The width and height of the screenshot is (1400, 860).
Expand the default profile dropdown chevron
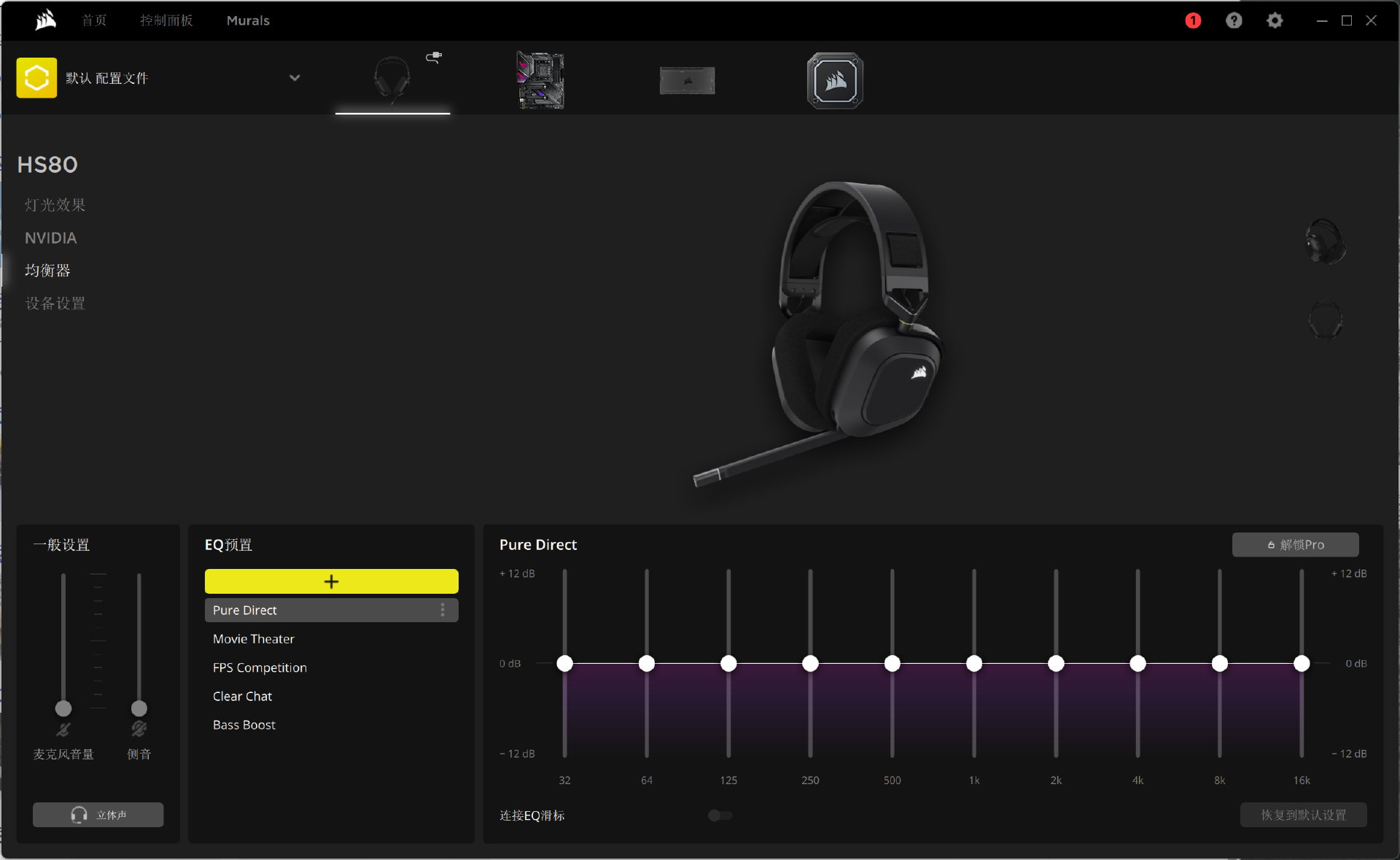click(295, 78)
